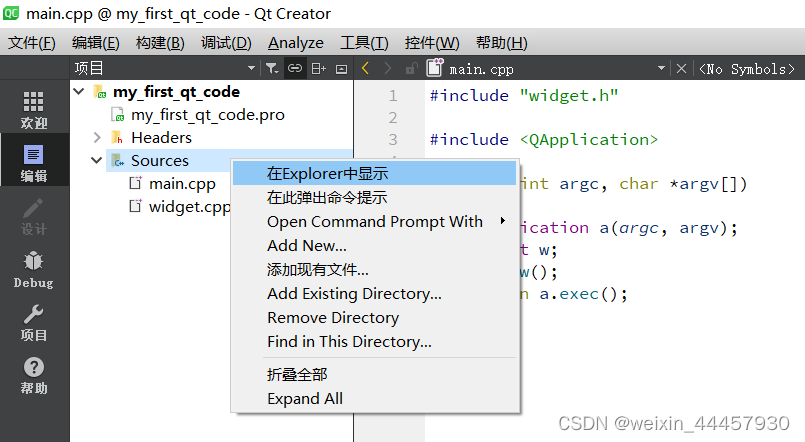This screenshot has height=442, width=805.
Task: Choose 在此弹出命令提示 from context menu
Action: 374,197
